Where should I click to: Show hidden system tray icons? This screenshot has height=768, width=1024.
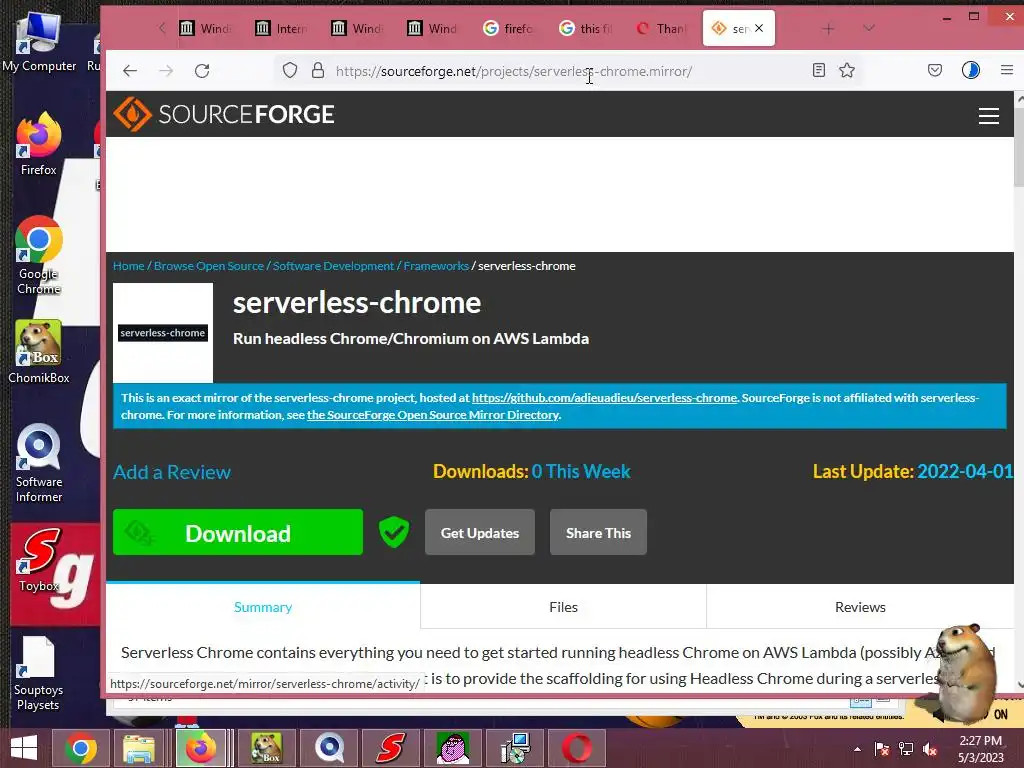857,749
